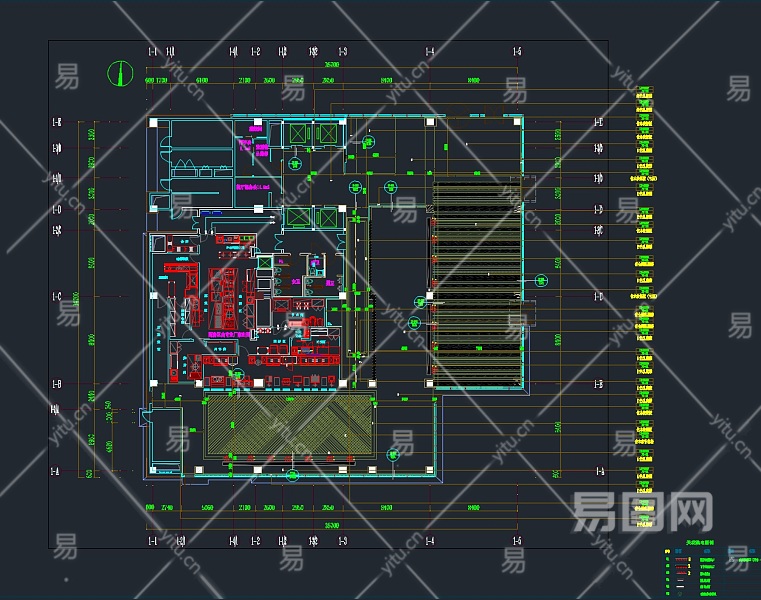Pick axis label 1-E right of the plan
Image resolution: width=761 pixels, height=600 pixels.
click(x=599, y=122)
